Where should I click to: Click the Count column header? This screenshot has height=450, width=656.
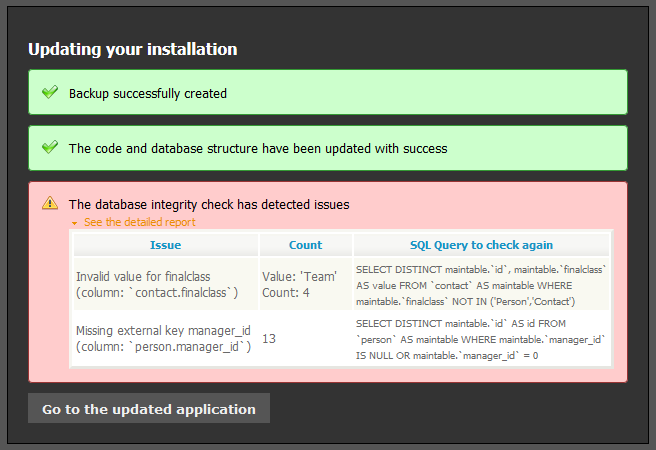[x=305, y=245]
